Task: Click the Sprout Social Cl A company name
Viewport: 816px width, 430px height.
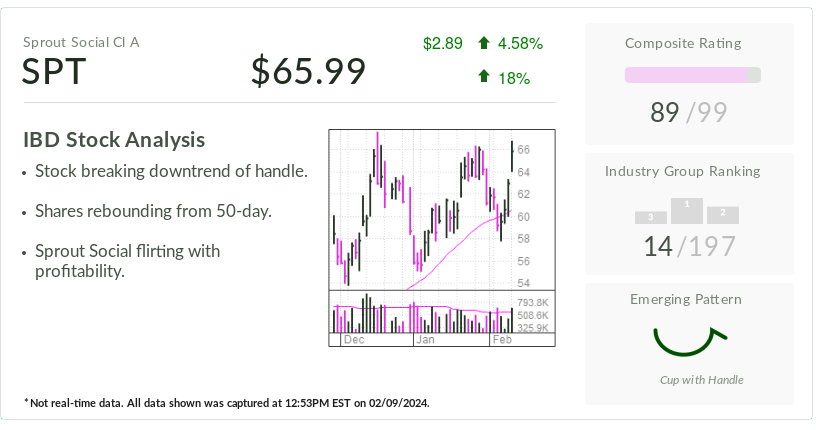Action: point(81,42)
